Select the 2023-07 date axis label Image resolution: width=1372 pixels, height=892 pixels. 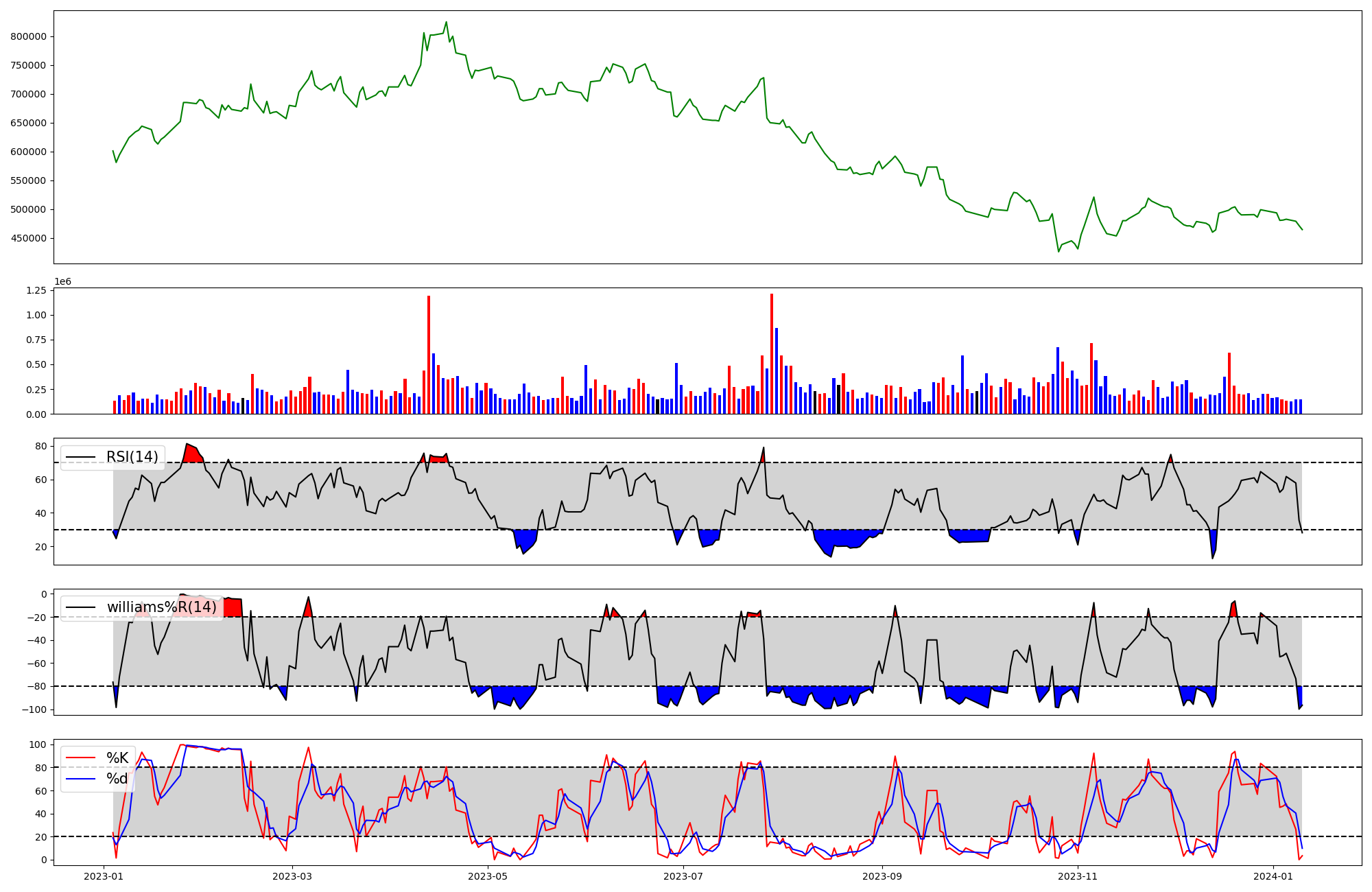coord(683,876)
